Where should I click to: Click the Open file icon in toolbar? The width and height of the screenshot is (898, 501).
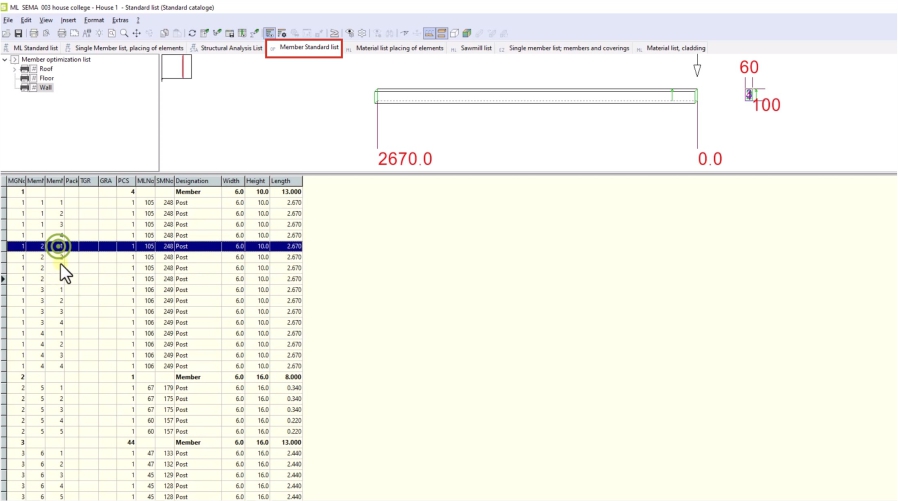[x=7, y=33]
